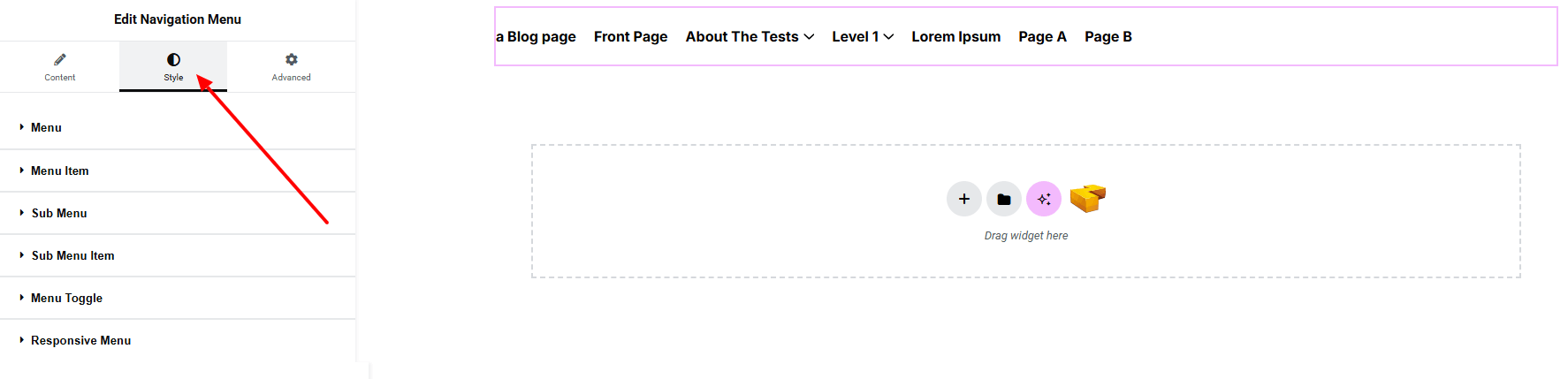
Task: Expand the Responsive Menu section
Action: pos(80,340)
